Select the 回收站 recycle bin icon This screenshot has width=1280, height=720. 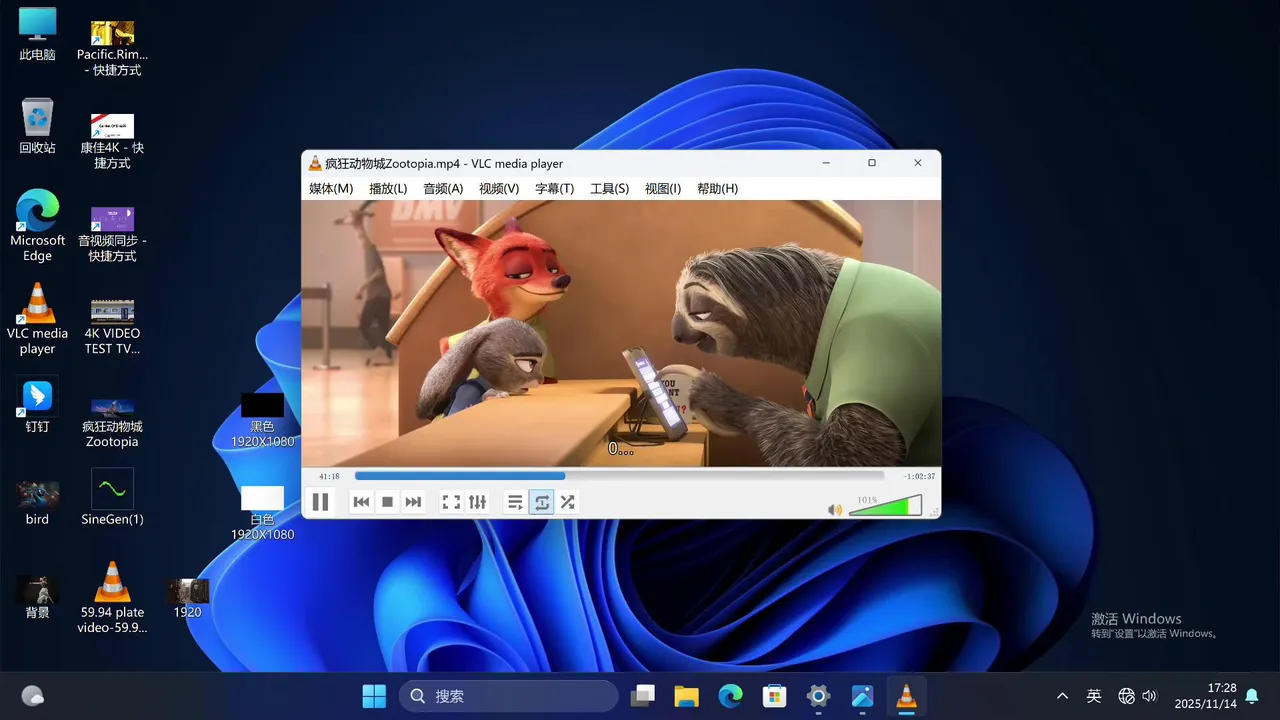[x=37, y=126]
